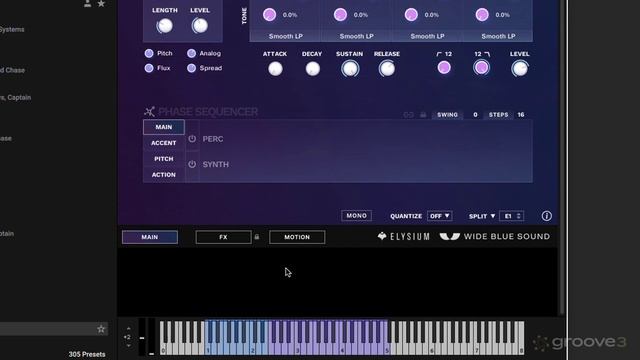
Task: Select the PITCH sequencer tab
Action: point(164,159)
